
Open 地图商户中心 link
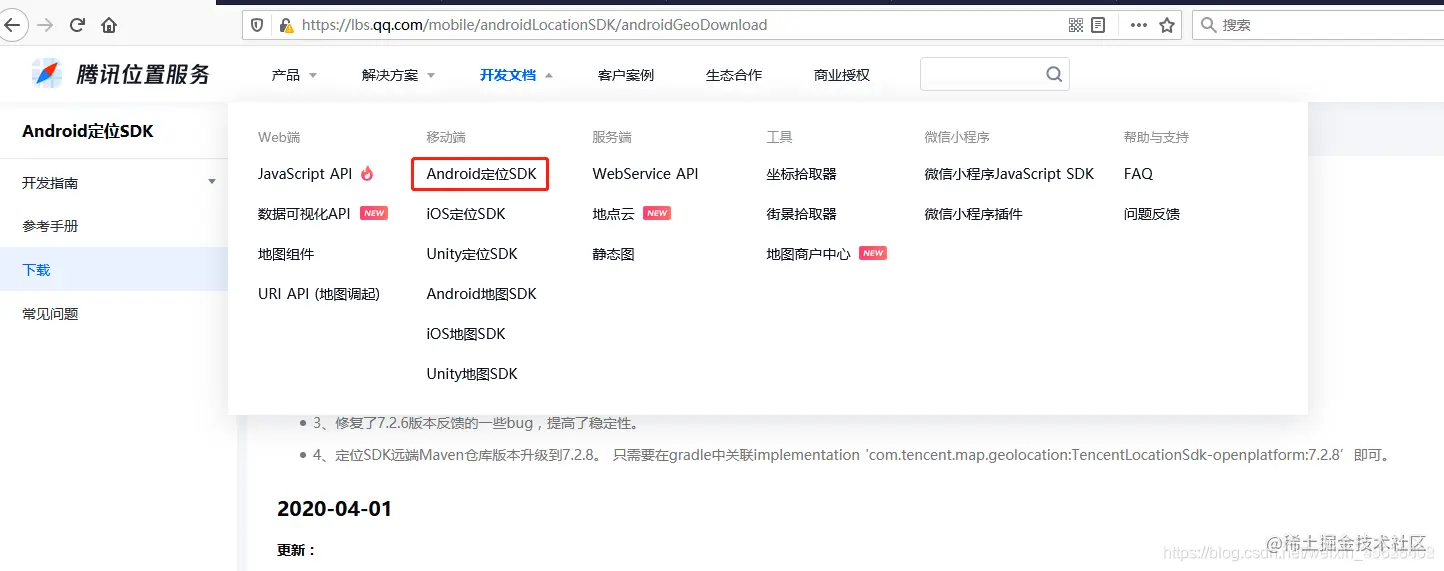pyautogui.click(x=808, y=254)
